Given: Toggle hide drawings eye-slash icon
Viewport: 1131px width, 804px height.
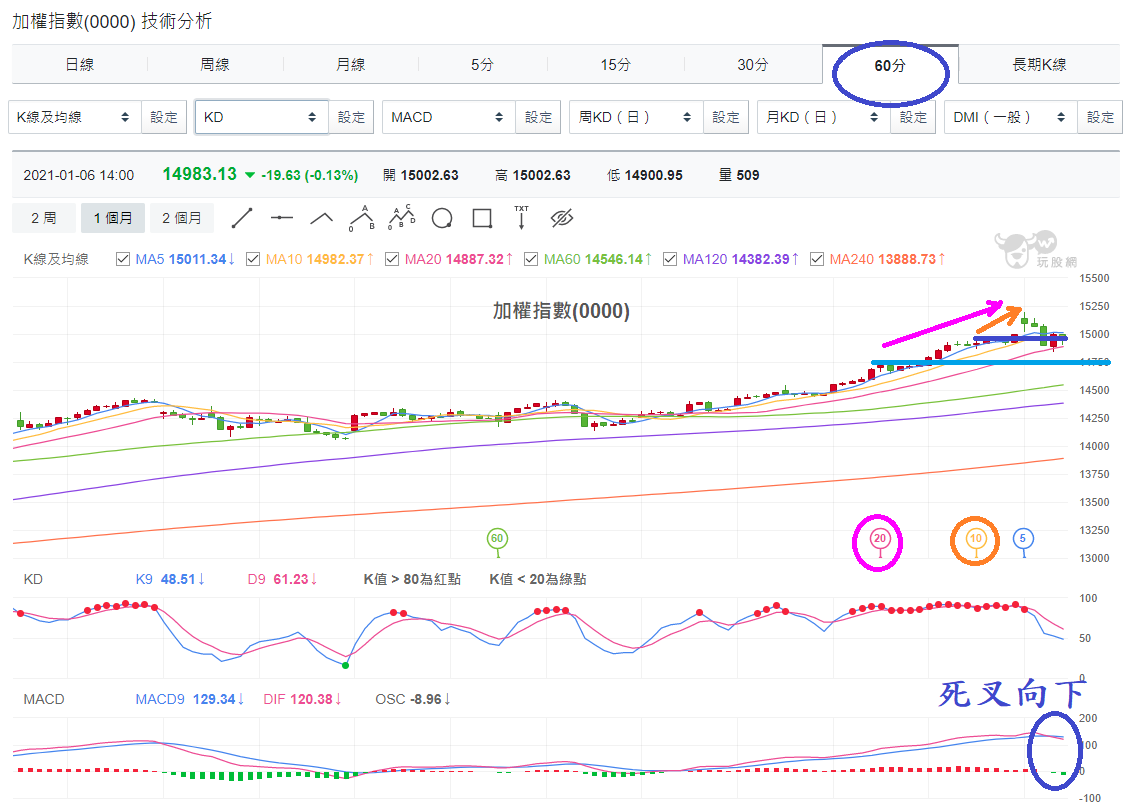Looking at the screenshot, I should [x=561, y=218].
